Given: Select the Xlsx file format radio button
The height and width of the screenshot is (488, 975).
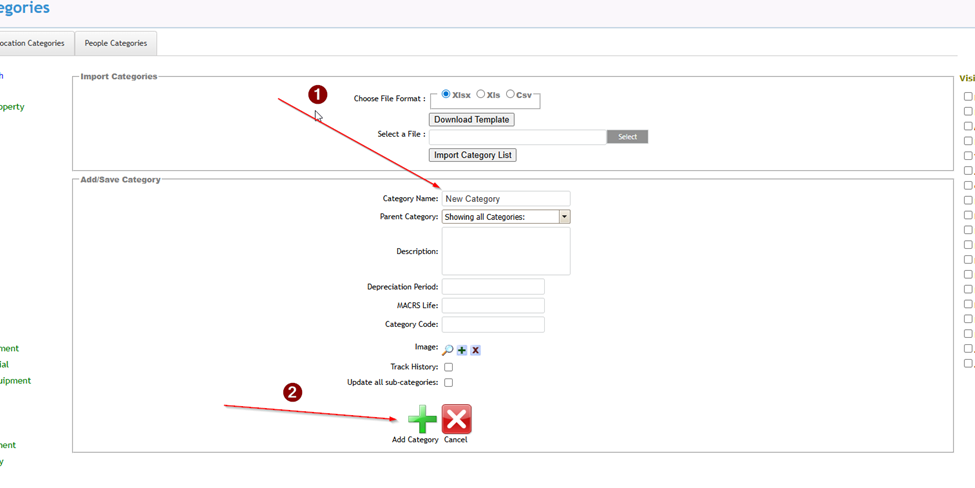Looking at the screenshot, I should [x=446, y=94].
